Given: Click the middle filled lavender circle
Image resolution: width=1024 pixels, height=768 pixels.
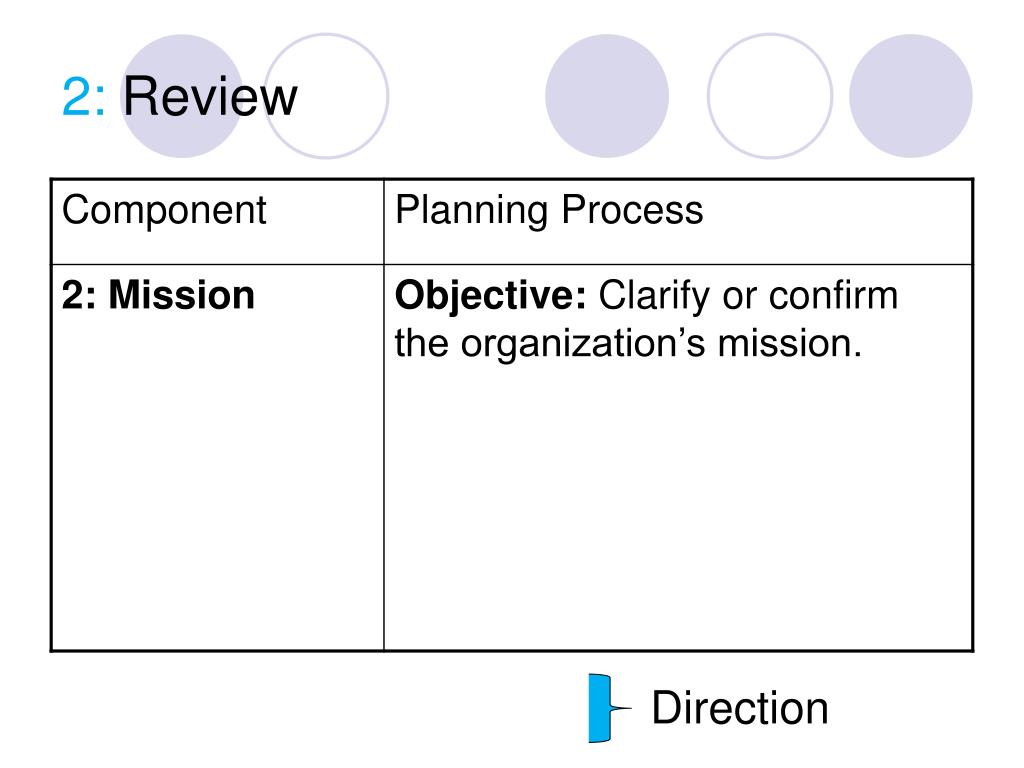Looking at the screenshot, I should (x=607, y=96).
